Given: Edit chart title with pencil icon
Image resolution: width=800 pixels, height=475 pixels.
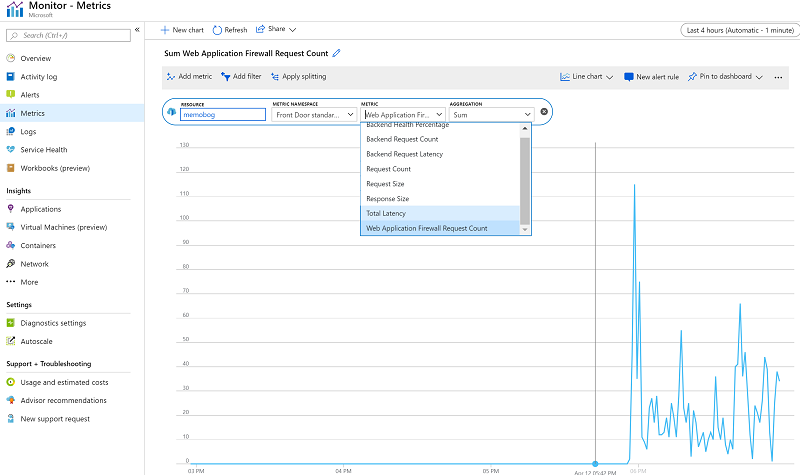Looking at the screenshot, I should (336, 53).
